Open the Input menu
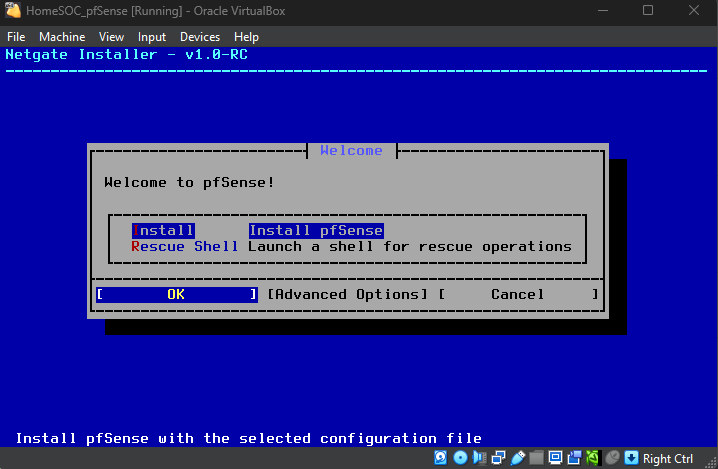This screenshot has height=469, width=718. click(x=152, y=37)
